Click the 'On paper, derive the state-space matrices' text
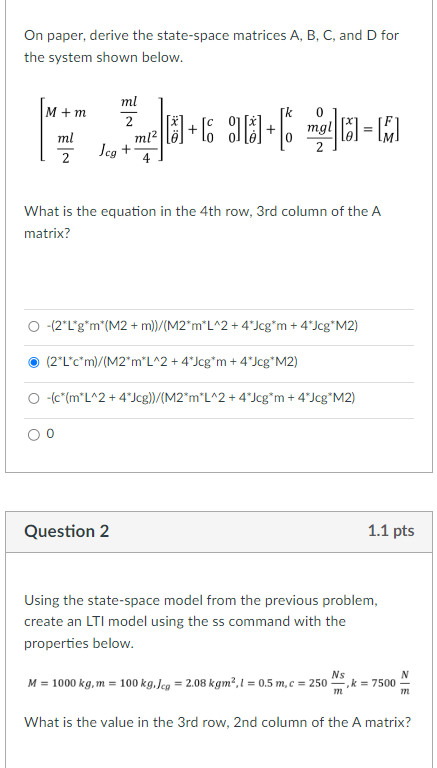The image size is (437, 768). pos(212,47)
